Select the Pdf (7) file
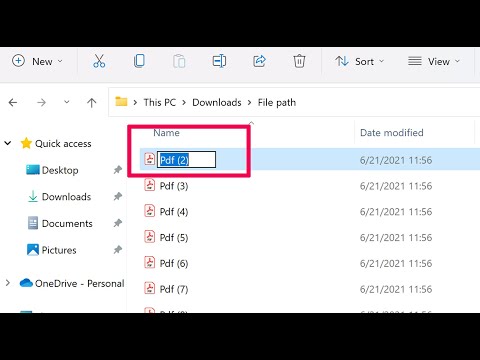Screen dimensions: 480x360 click(x=174, y=289)
